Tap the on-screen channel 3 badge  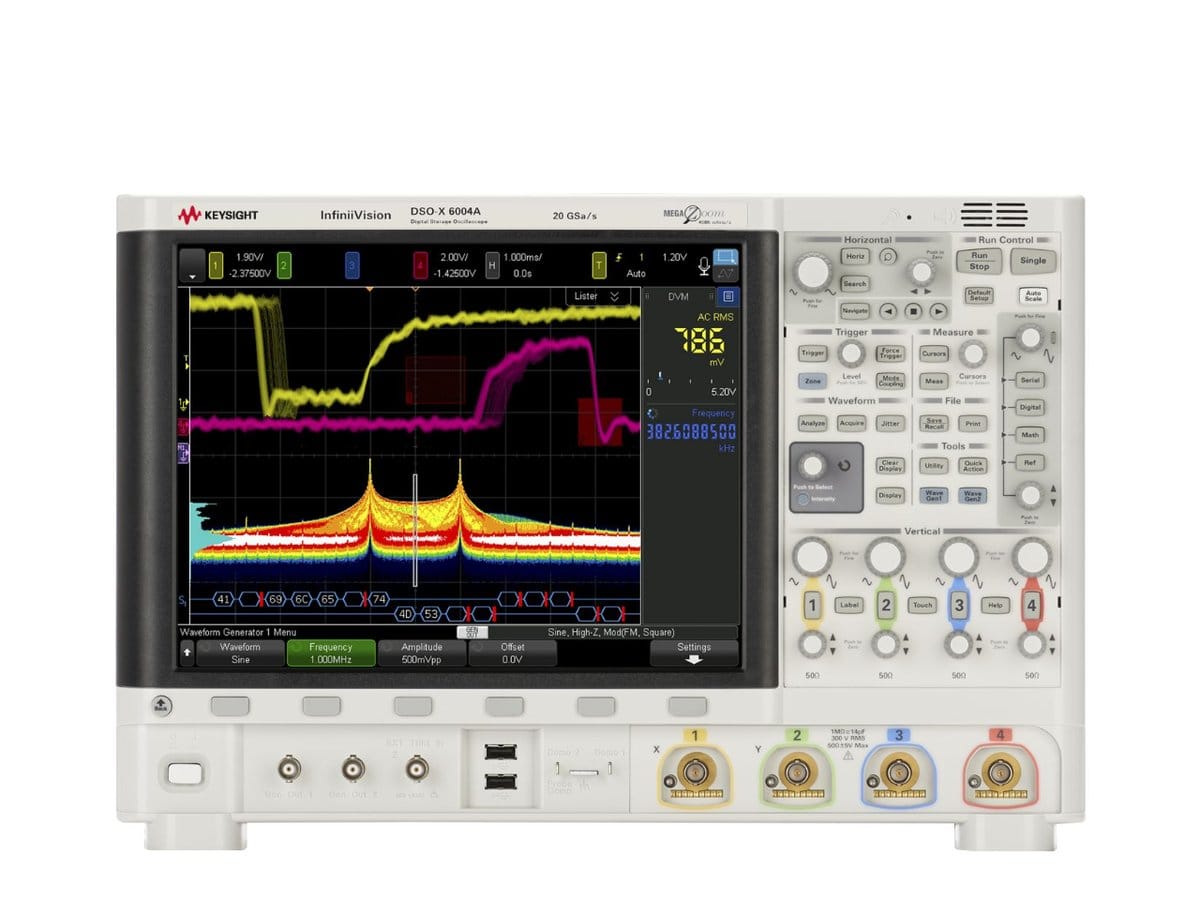coord(352,265)
